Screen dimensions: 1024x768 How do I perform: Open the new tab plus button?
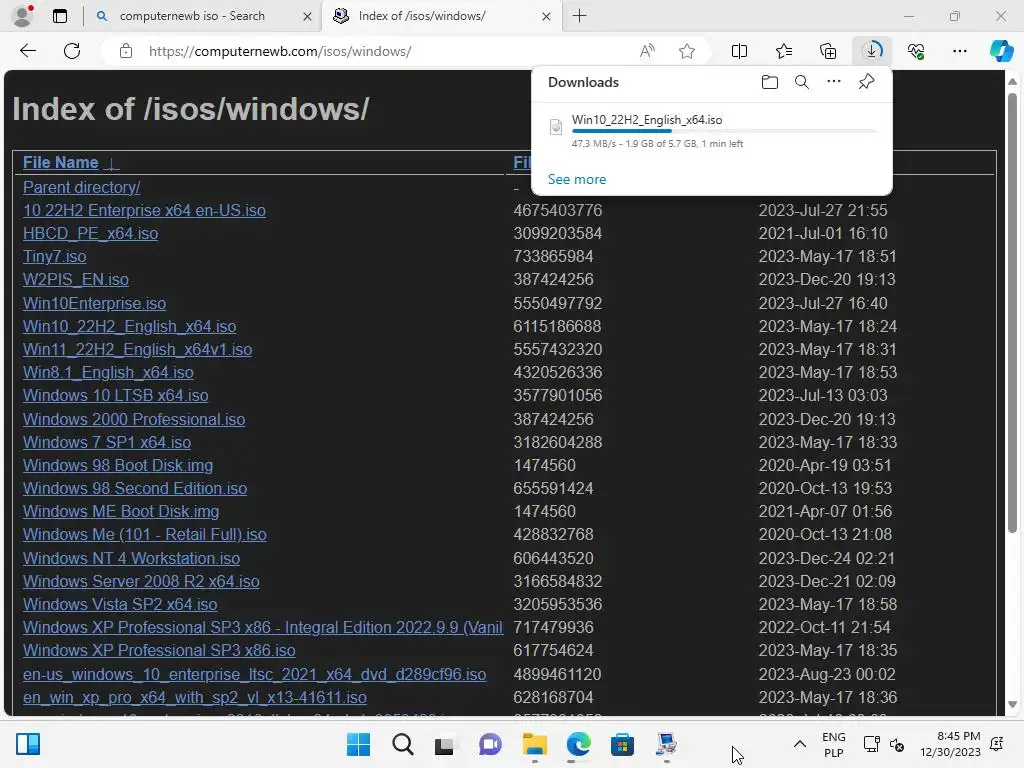(579, 16)
